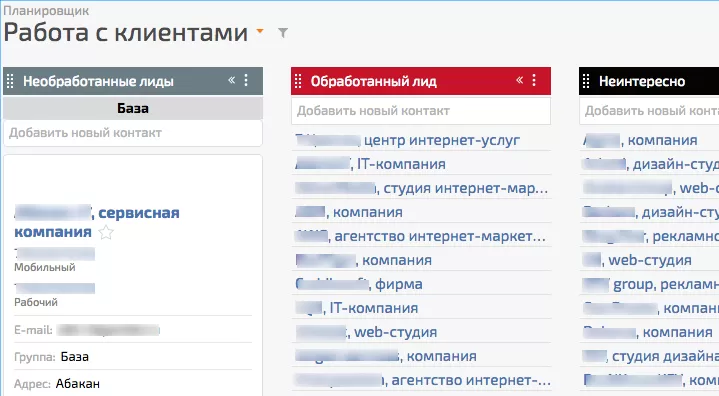
Task: Select the Неинтересно column title
Action: [642, 82]
